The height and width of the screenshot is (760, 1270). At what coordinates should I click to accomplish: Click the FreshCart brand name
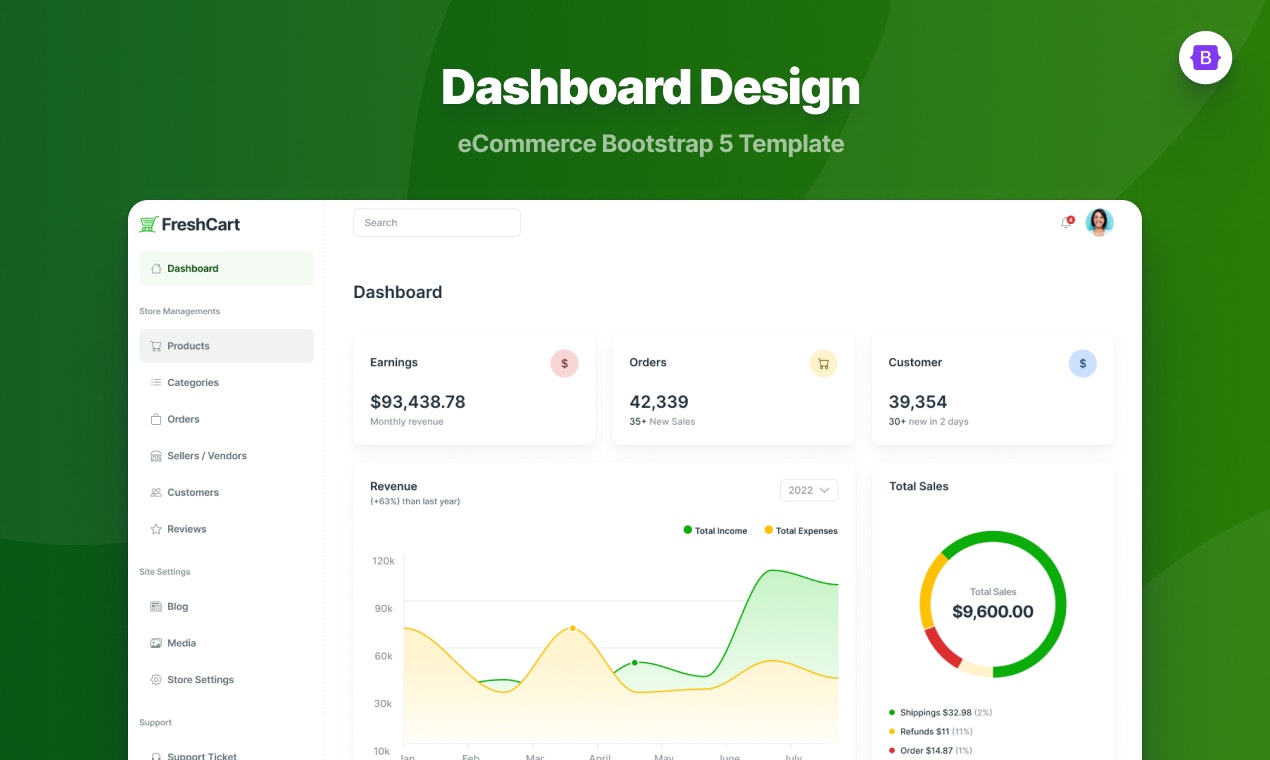(201, 224)
